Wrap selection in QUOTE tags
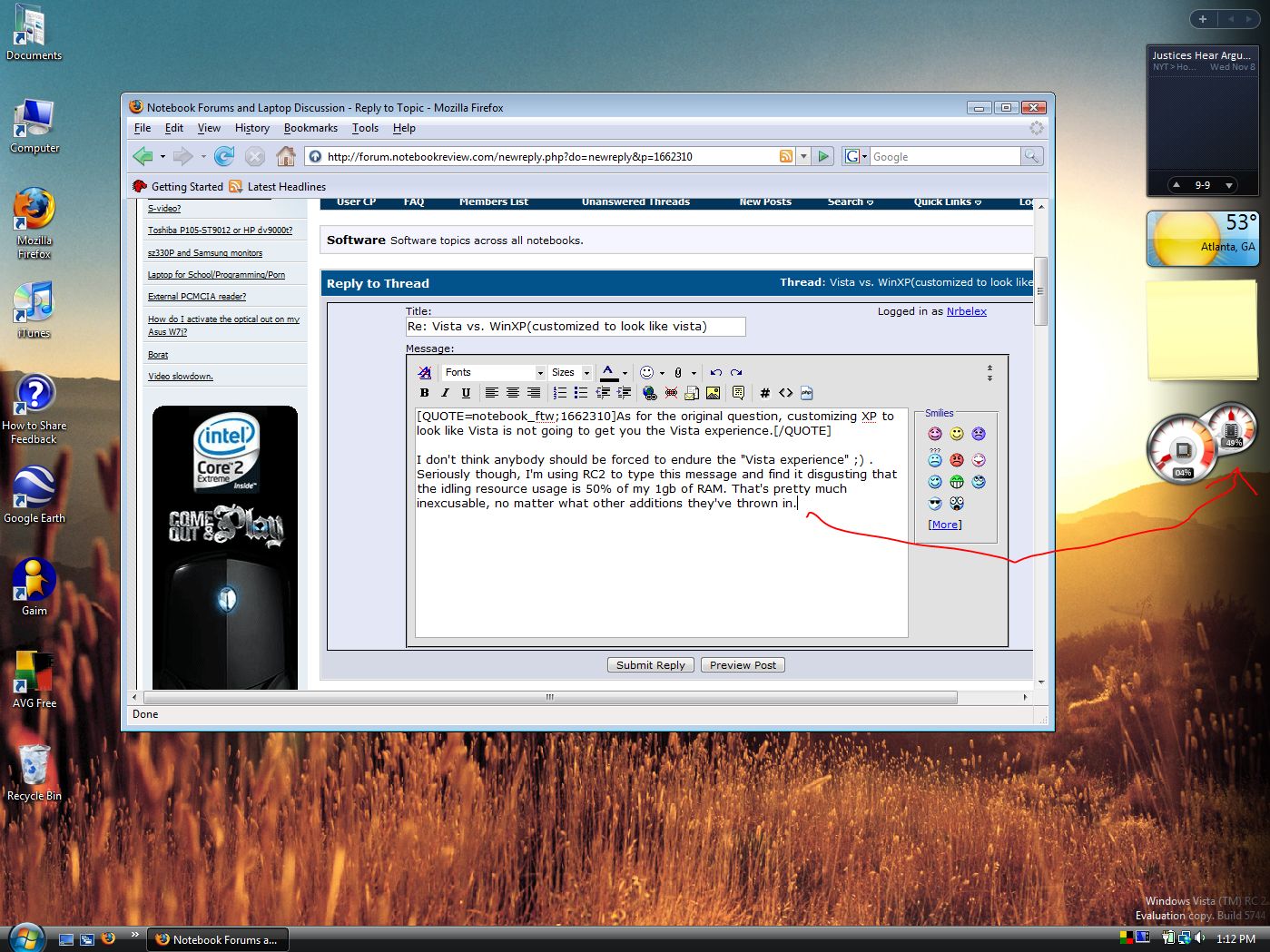The width and height of the screenshot is (1270, 952). [738, 393]
